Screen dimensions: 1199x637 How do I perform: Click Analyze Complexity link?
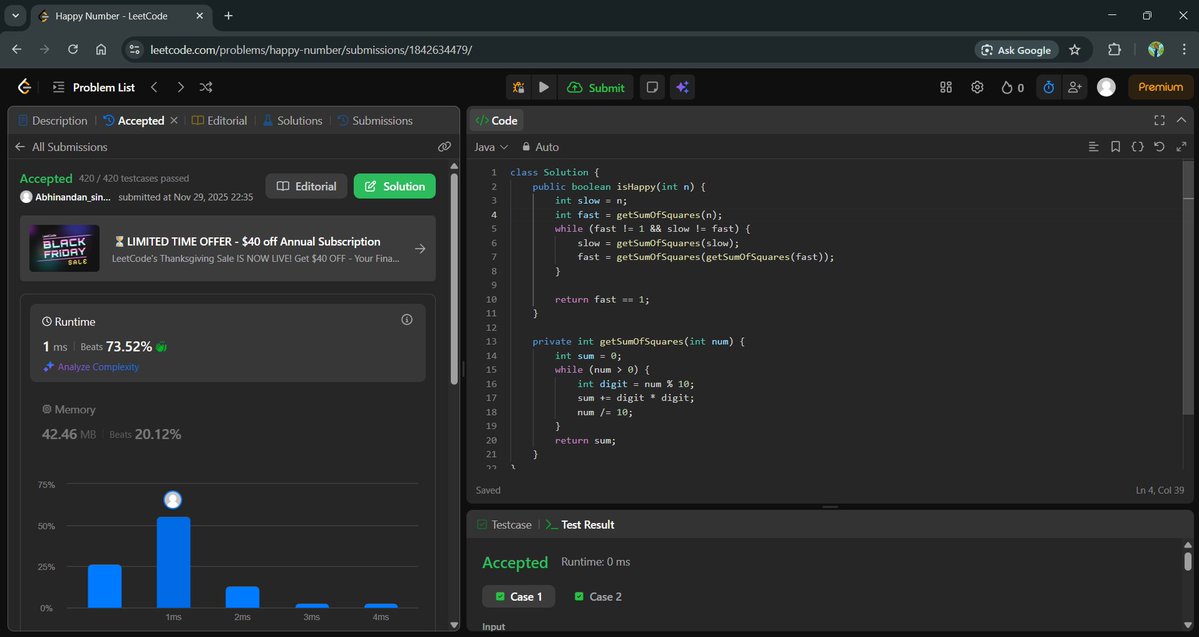[x=91, y=367]
